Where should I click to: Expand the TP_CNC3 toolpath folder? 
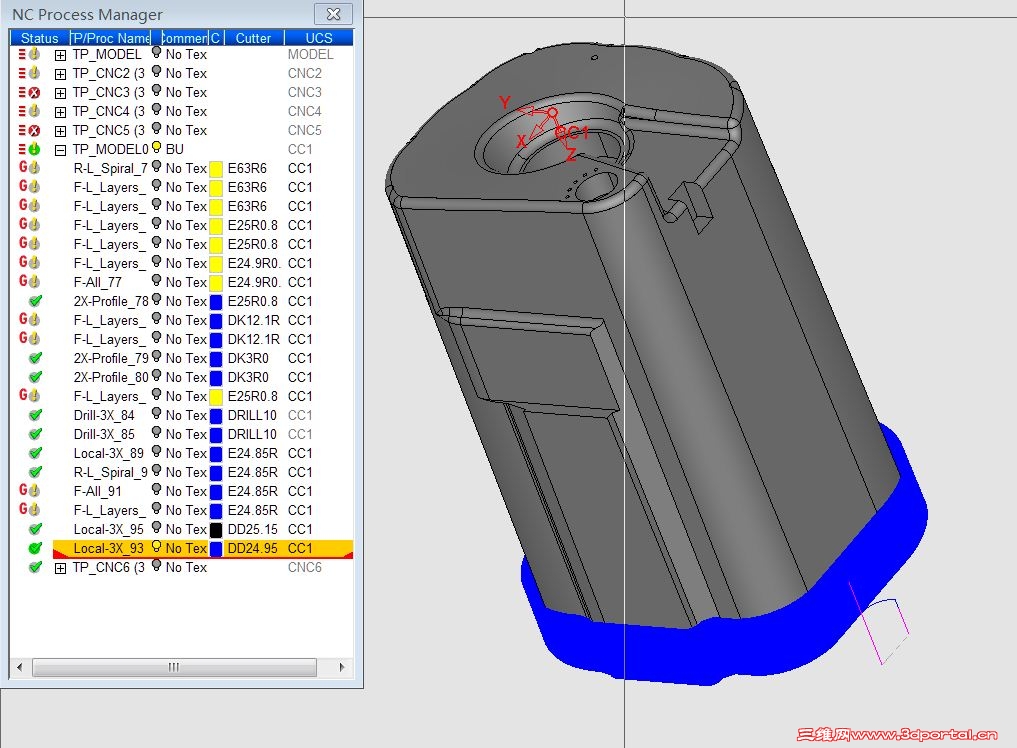pos(60,93)
